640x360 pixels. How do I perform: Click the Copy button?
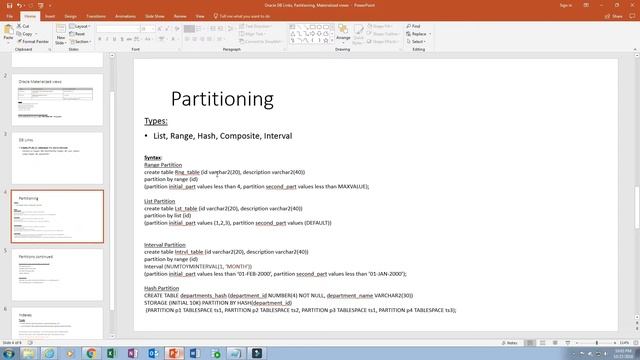pos(25,34)
